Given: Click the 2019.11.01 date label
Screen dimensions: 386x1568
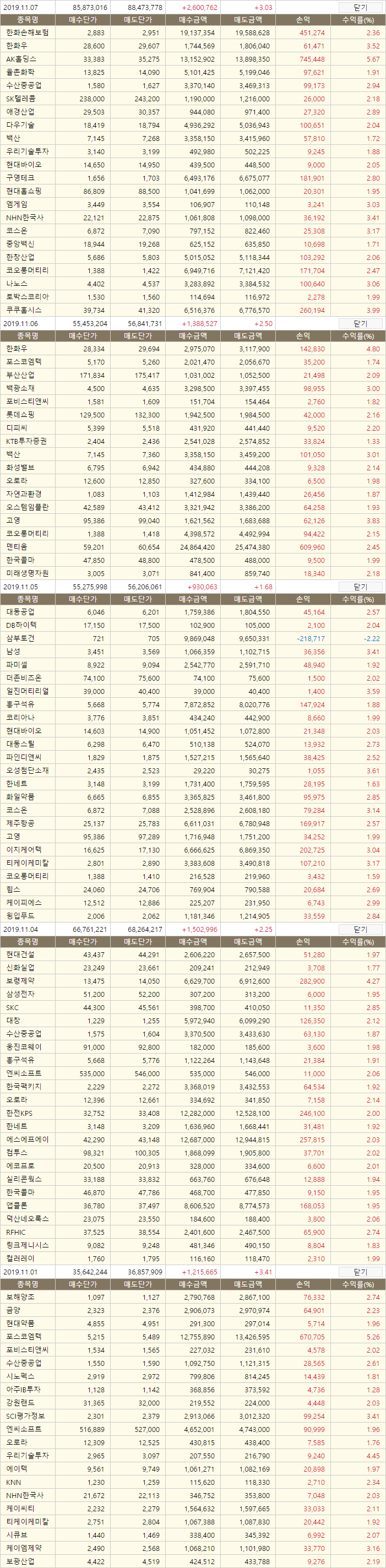Looking at the screenshot, I should (x=21, y=1272).
